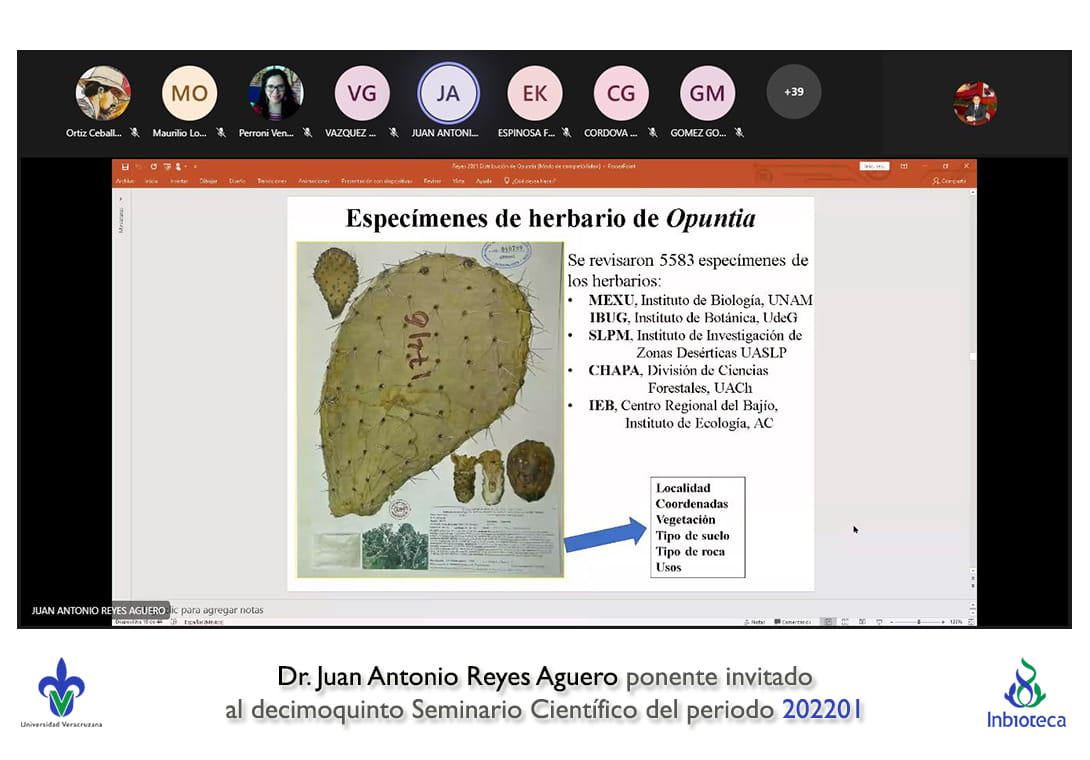Switch to Normal view icon in status bar
The image size is (1090, 760).
click(828, 622)
